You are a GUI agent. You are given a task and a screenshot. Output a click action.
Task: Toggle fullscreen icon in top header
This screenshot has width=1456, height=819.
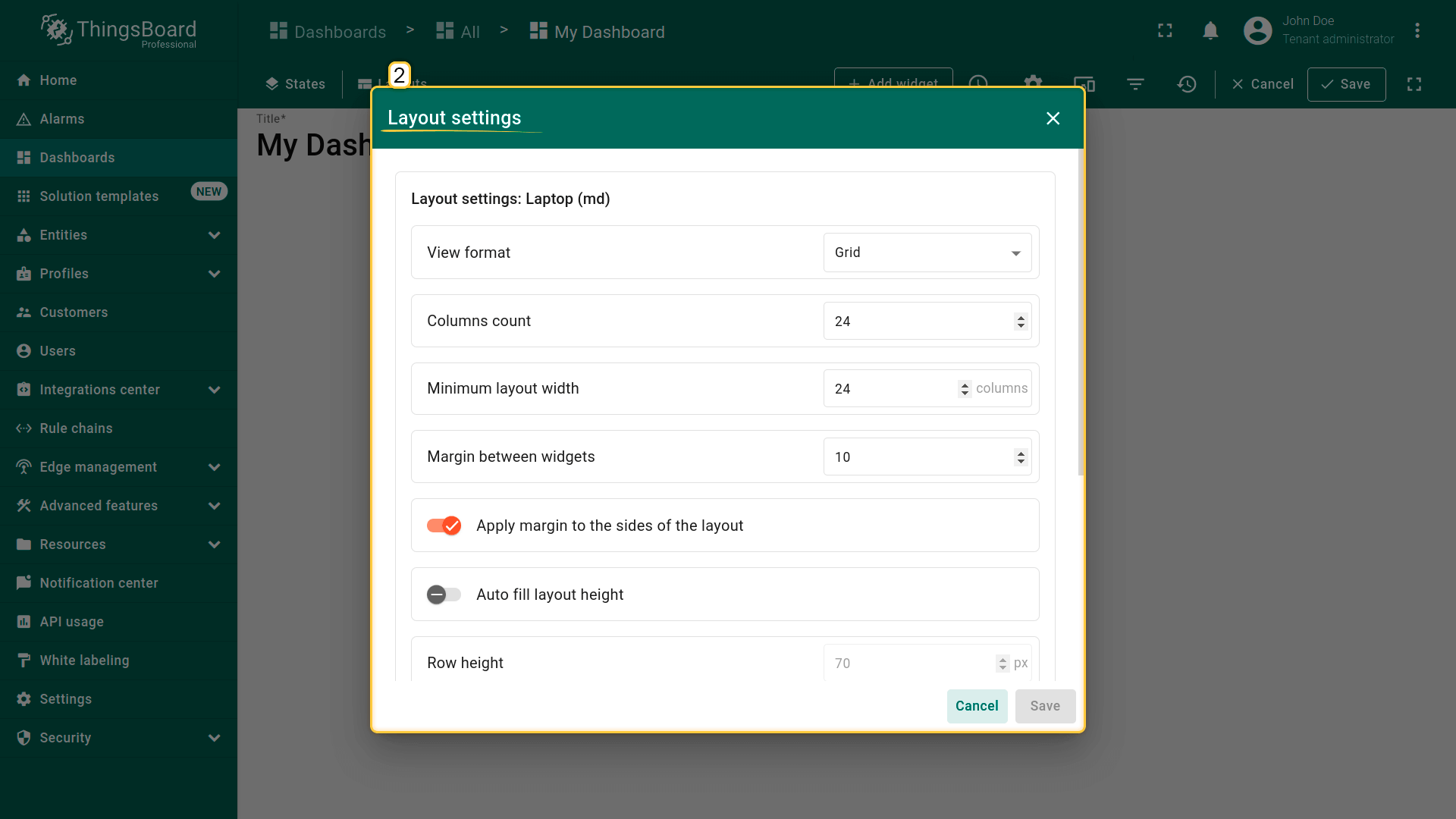[x=1165, y=31]
